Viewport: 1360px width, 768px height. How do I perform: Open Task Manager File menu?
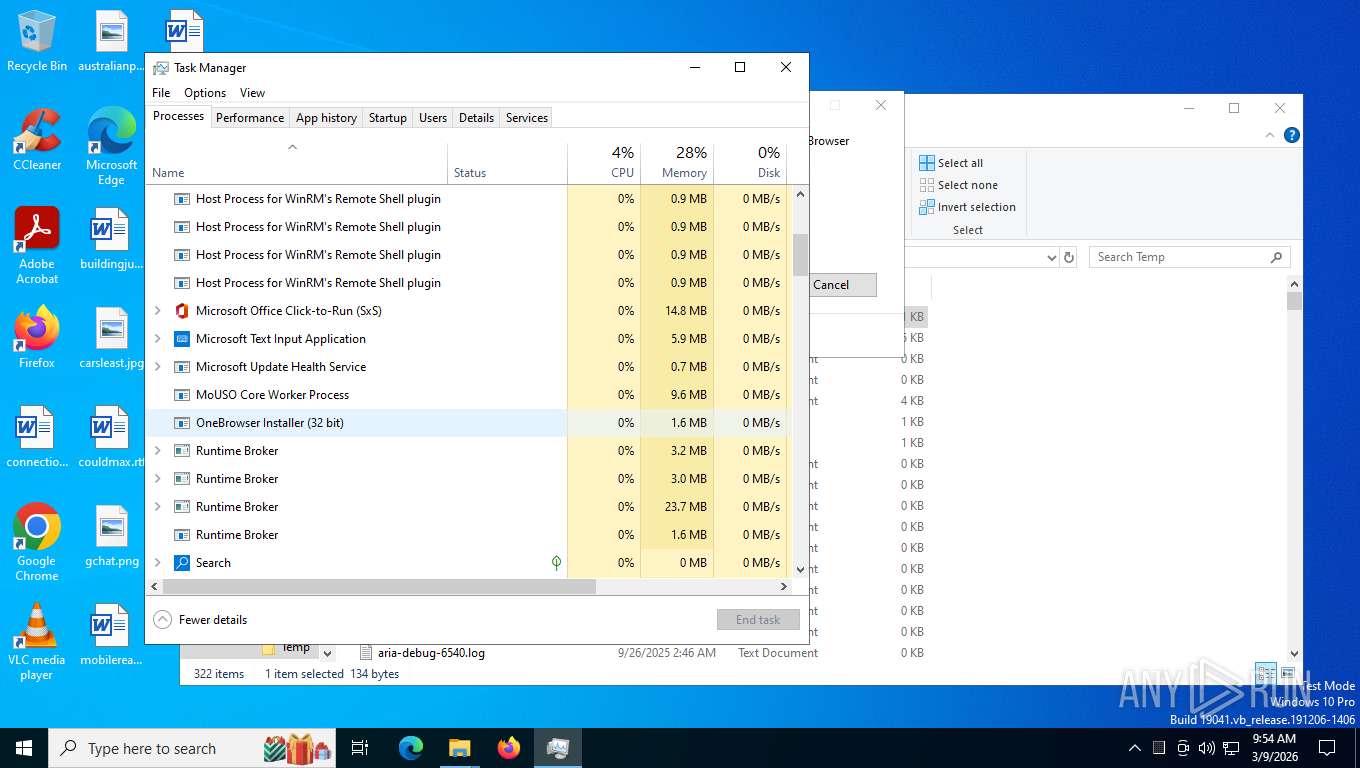(161, 93)
